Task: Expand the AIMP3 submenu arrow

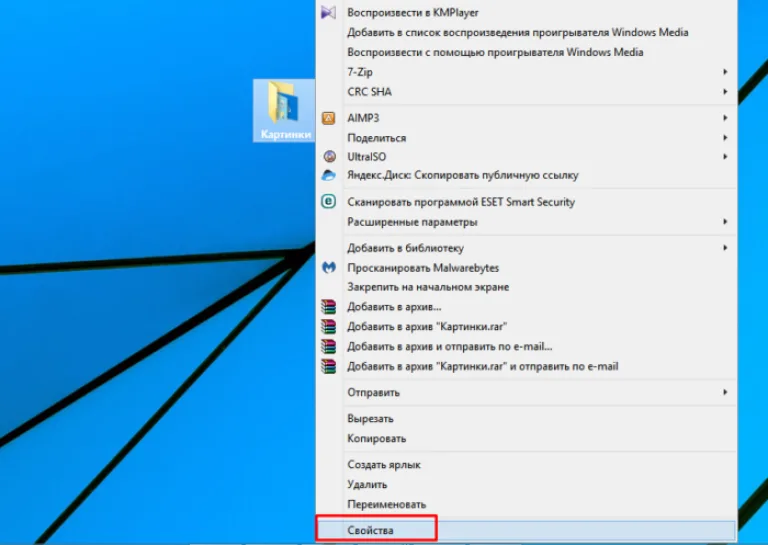Action: click(725, 118)
